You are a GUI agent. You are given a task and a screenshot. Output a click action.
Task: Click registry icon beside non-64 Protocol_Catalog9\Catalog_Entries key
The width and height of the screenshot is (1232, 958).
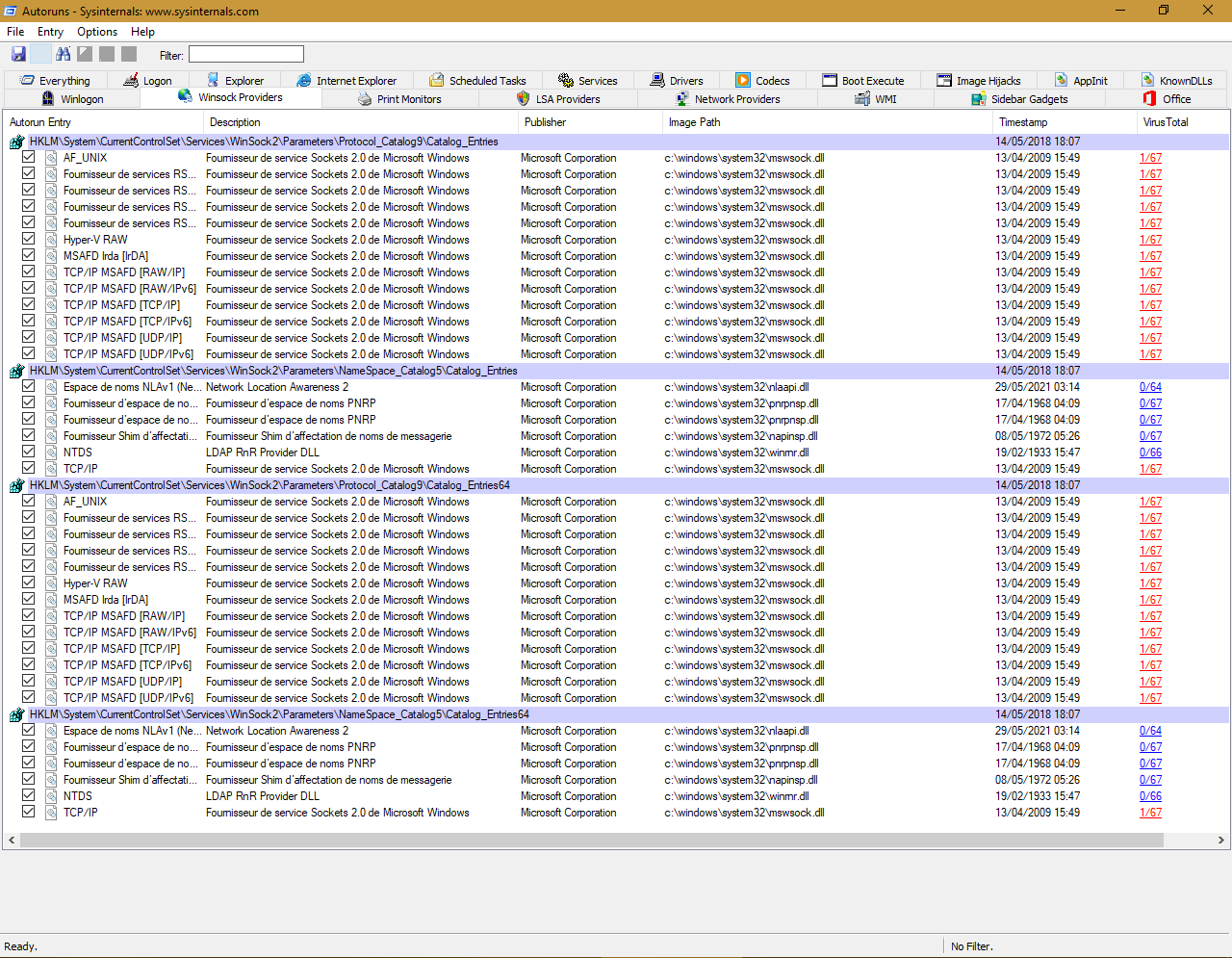(x=16, y=142)
